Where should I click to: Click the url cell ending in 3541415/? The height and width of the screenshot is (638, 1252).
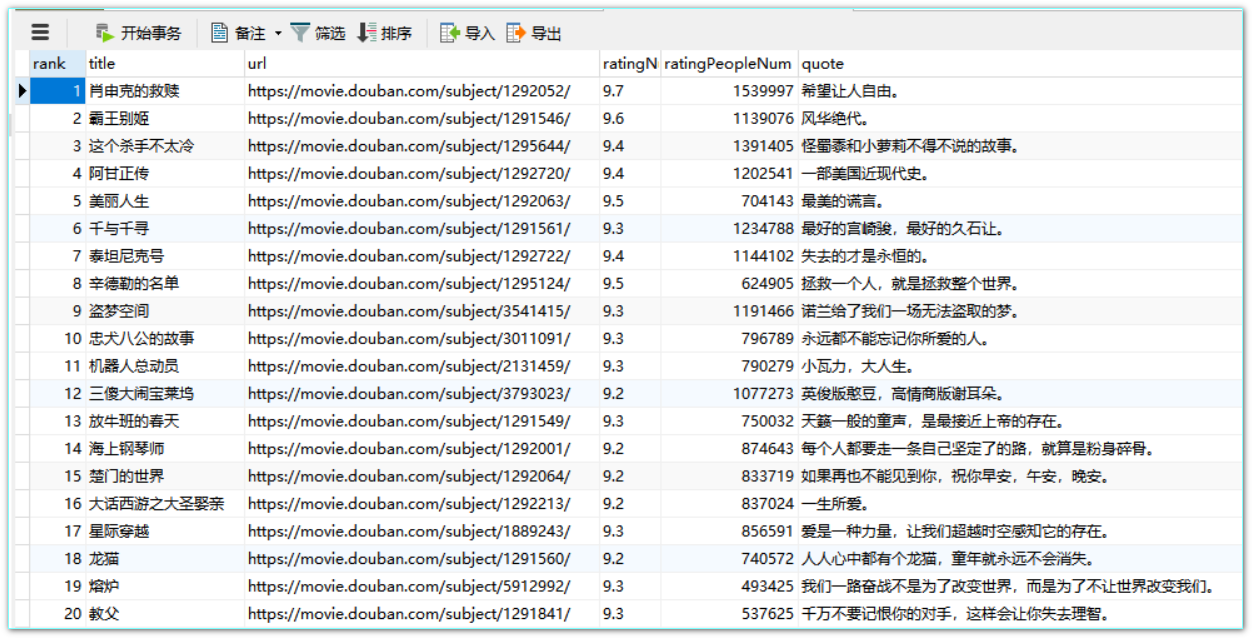tap(422, 311)
